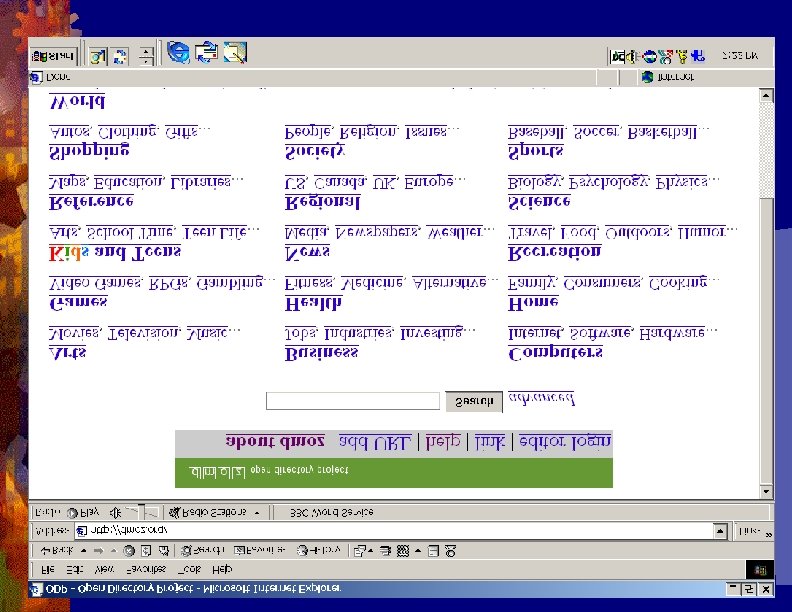Open the Computers category link

pyautogui.click(x=555, y=353)
